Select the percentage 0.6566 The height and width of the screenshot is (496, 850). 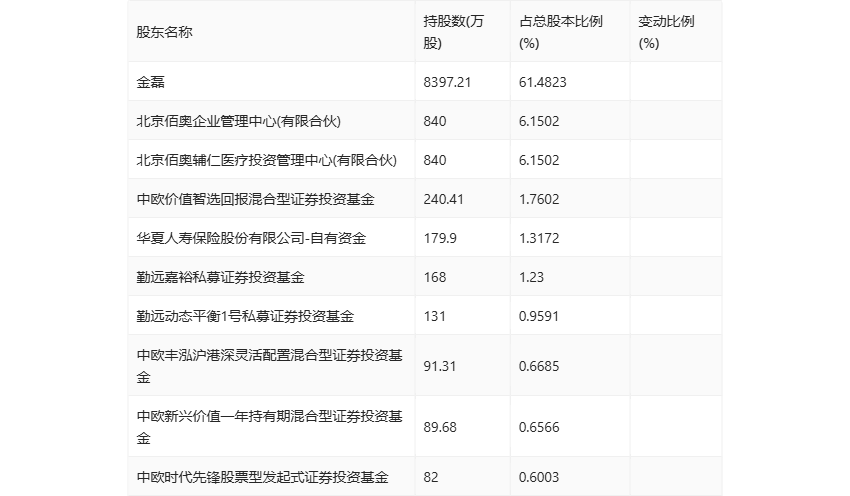coord(539,427)
